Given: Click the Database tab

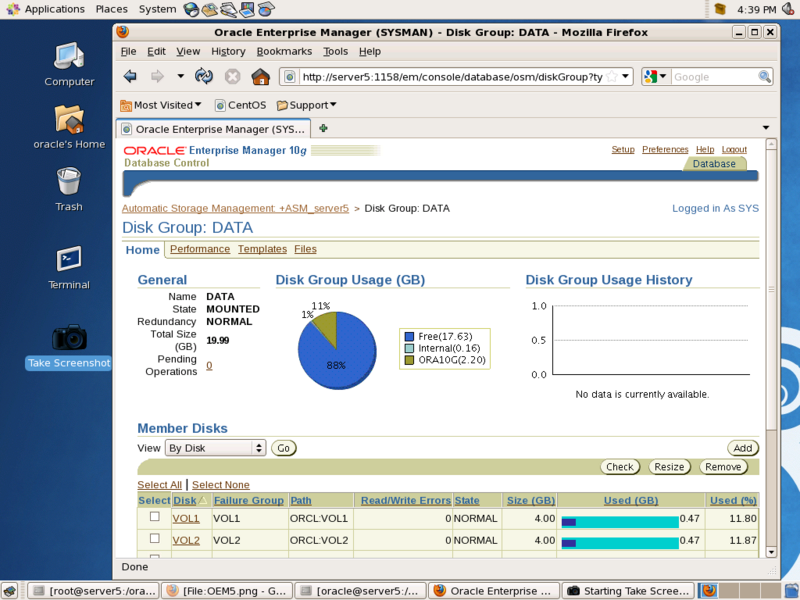Looking at the screenshot, I should click(x=714, y=164).
